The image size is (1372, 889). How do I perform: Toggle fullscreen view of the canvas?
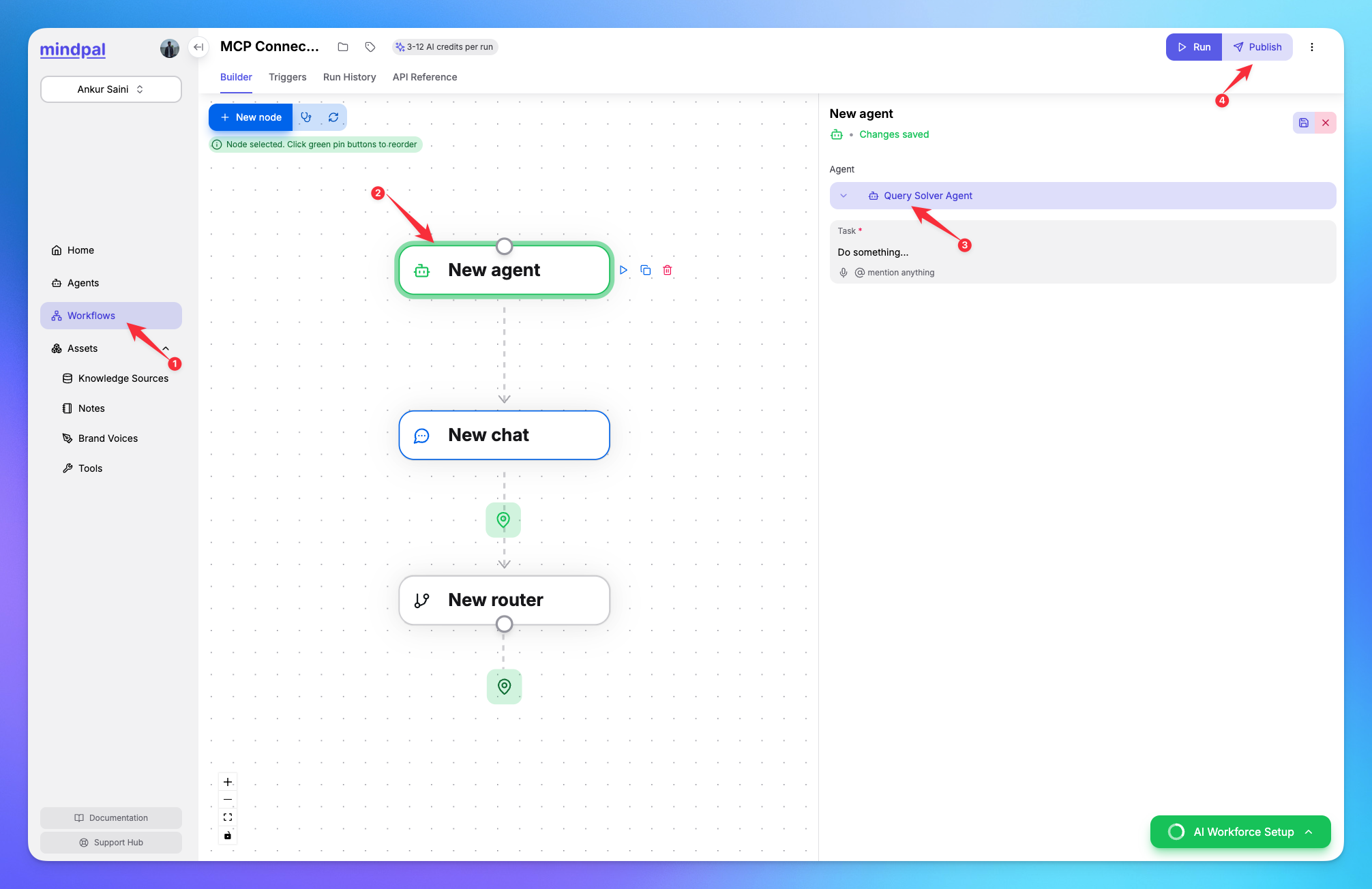coord(228,816)
